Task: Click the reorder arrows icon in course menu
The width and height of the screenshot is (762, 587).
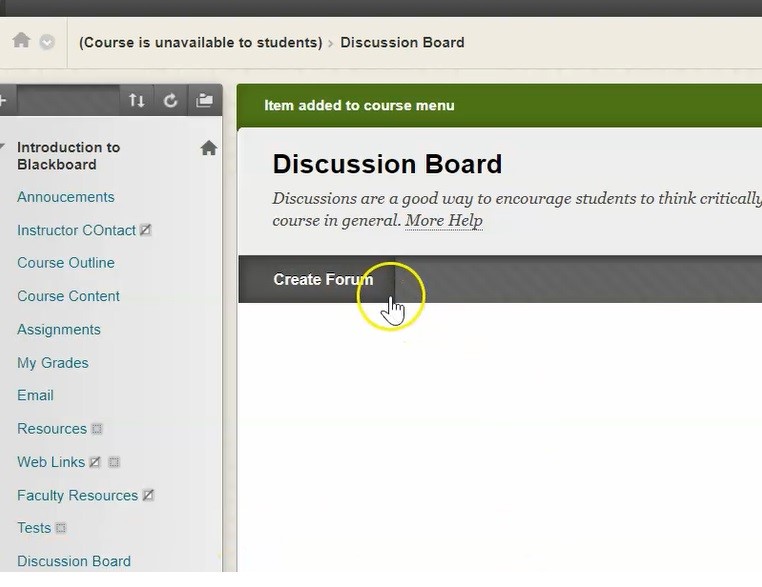Action: click(x=137, y=100)
